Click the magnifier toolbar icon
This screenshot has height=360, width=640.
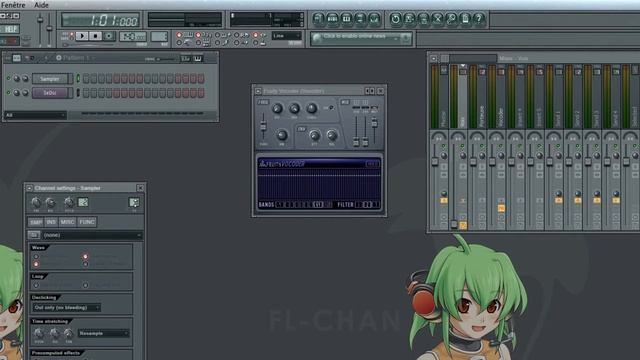coord(451,19)
